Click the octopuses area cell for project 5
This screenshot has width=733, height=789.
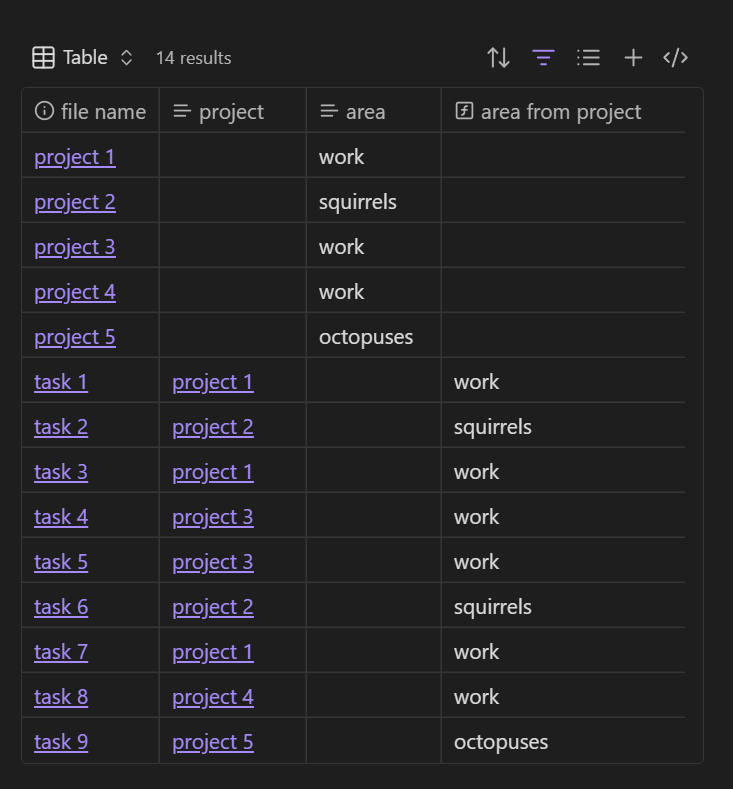coord(366,337)
